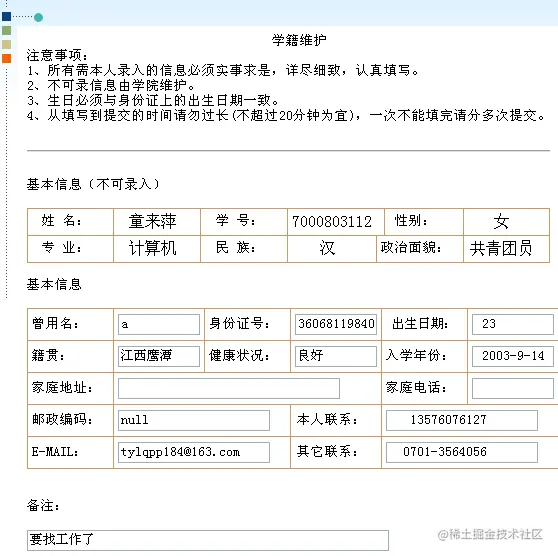Click the 健康状况 input field
Image resolution: width=558 pixels, height=556 pixels.
coord(336,356)
